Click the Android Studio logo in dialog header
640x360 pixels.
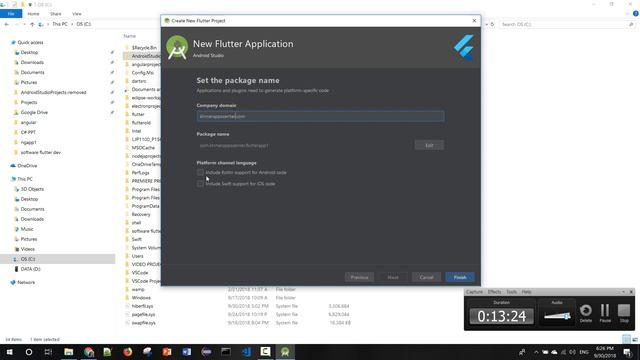(x=177, y=47)
